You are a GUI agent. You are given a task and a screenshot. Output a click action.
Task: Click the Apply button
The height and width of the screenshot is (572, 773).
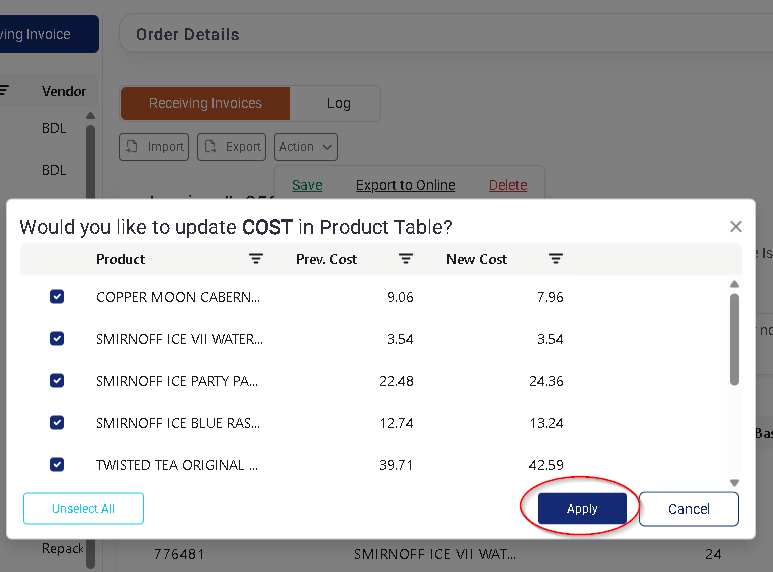582,508
